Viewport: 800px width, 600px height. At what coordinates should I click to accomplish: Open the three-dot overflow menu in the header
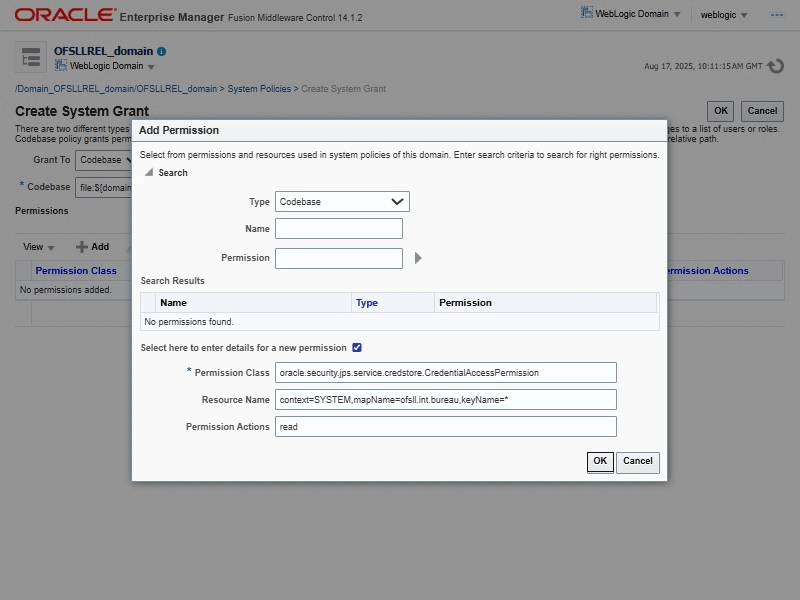pyautogui.click(x=777, y=15)
